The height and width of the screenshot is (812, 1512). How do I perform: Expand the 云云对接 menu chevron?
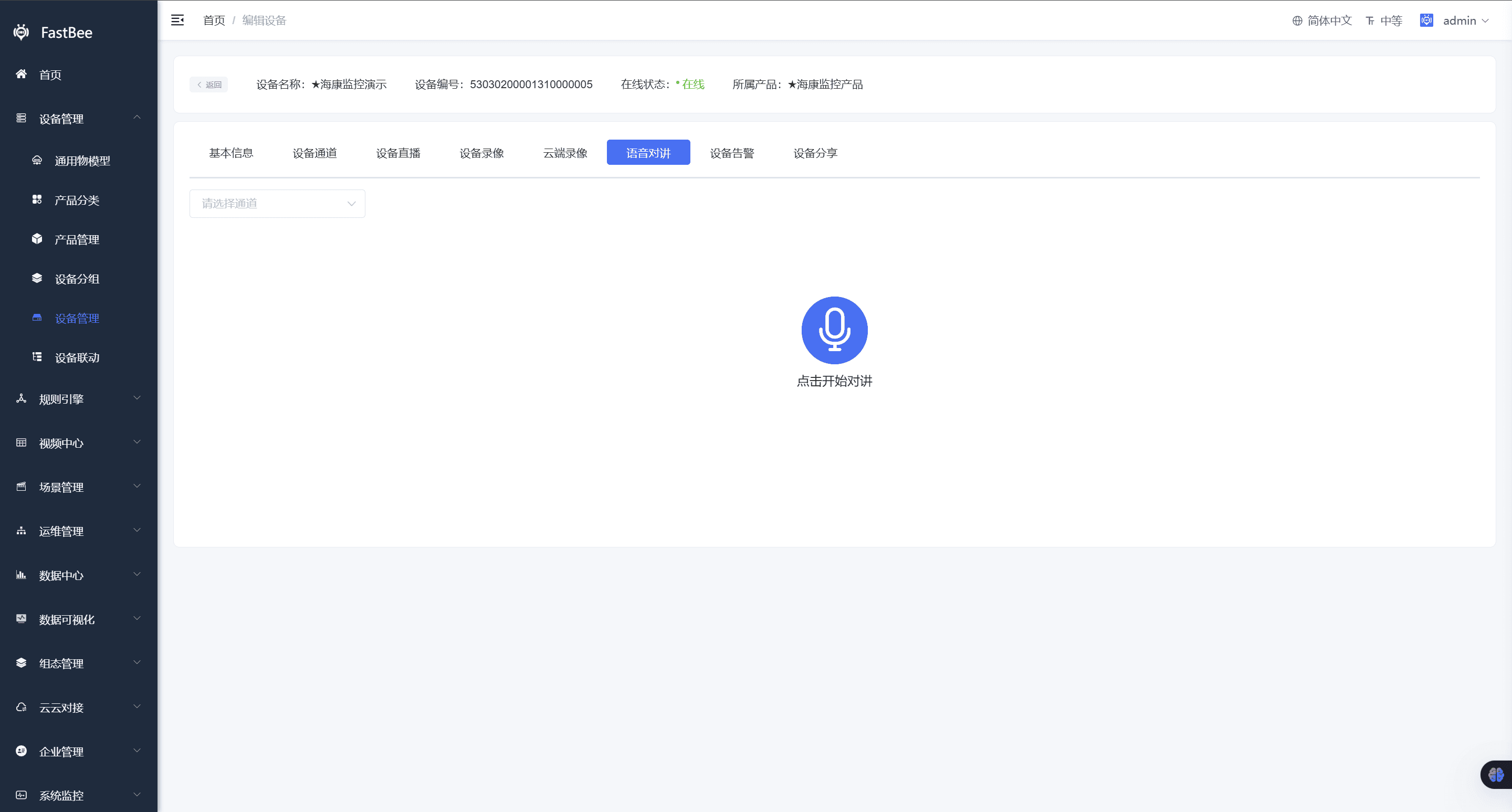point(136,706)
